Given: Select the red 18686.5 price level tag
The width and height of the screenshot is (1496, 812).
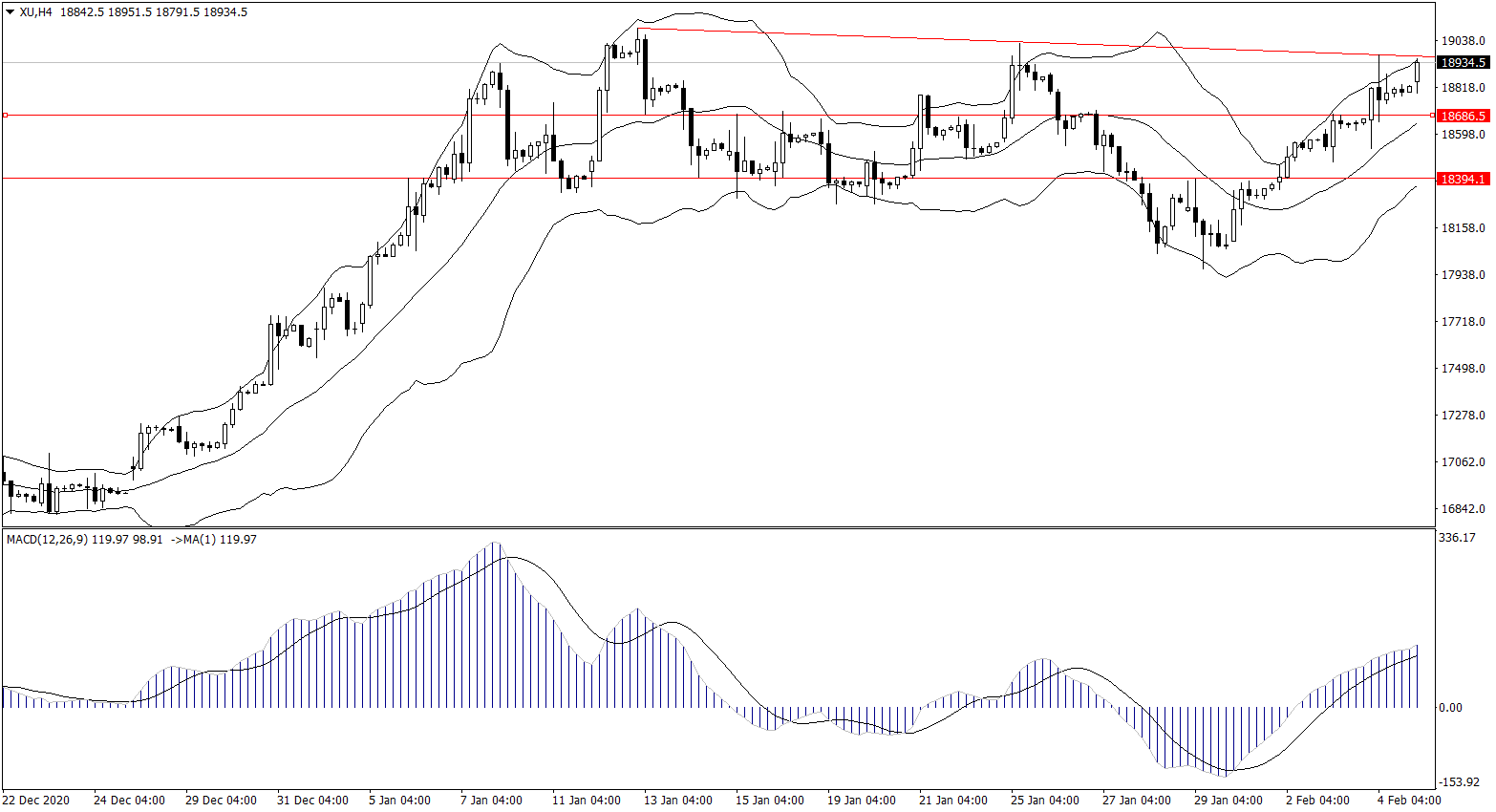Looking at the screenshot, I should 1463,116.
